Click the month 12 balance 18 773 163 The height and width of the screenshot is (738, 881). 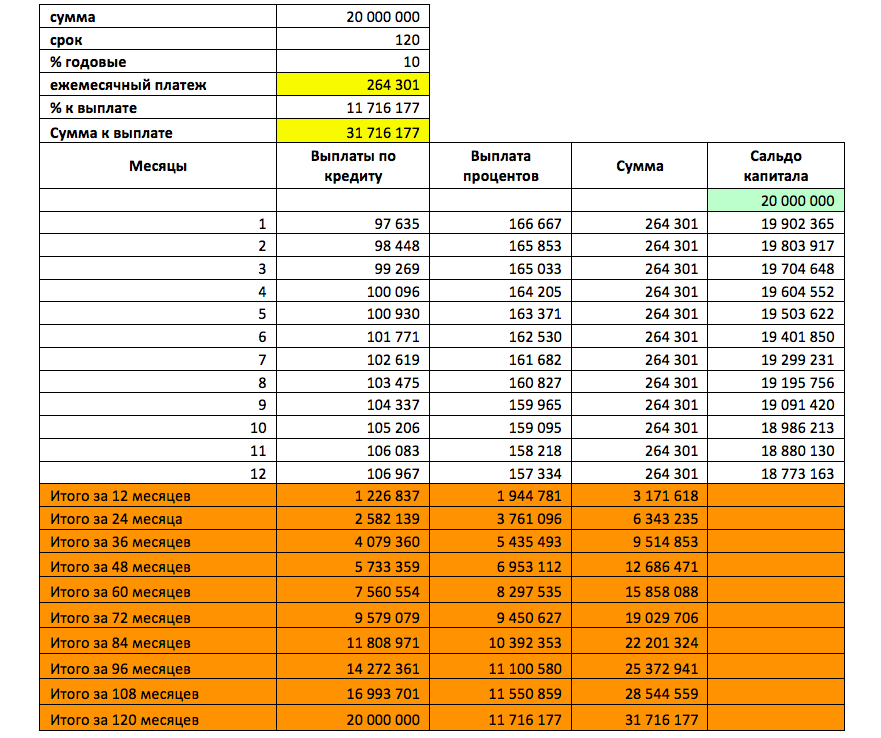(x=775, y=474)
